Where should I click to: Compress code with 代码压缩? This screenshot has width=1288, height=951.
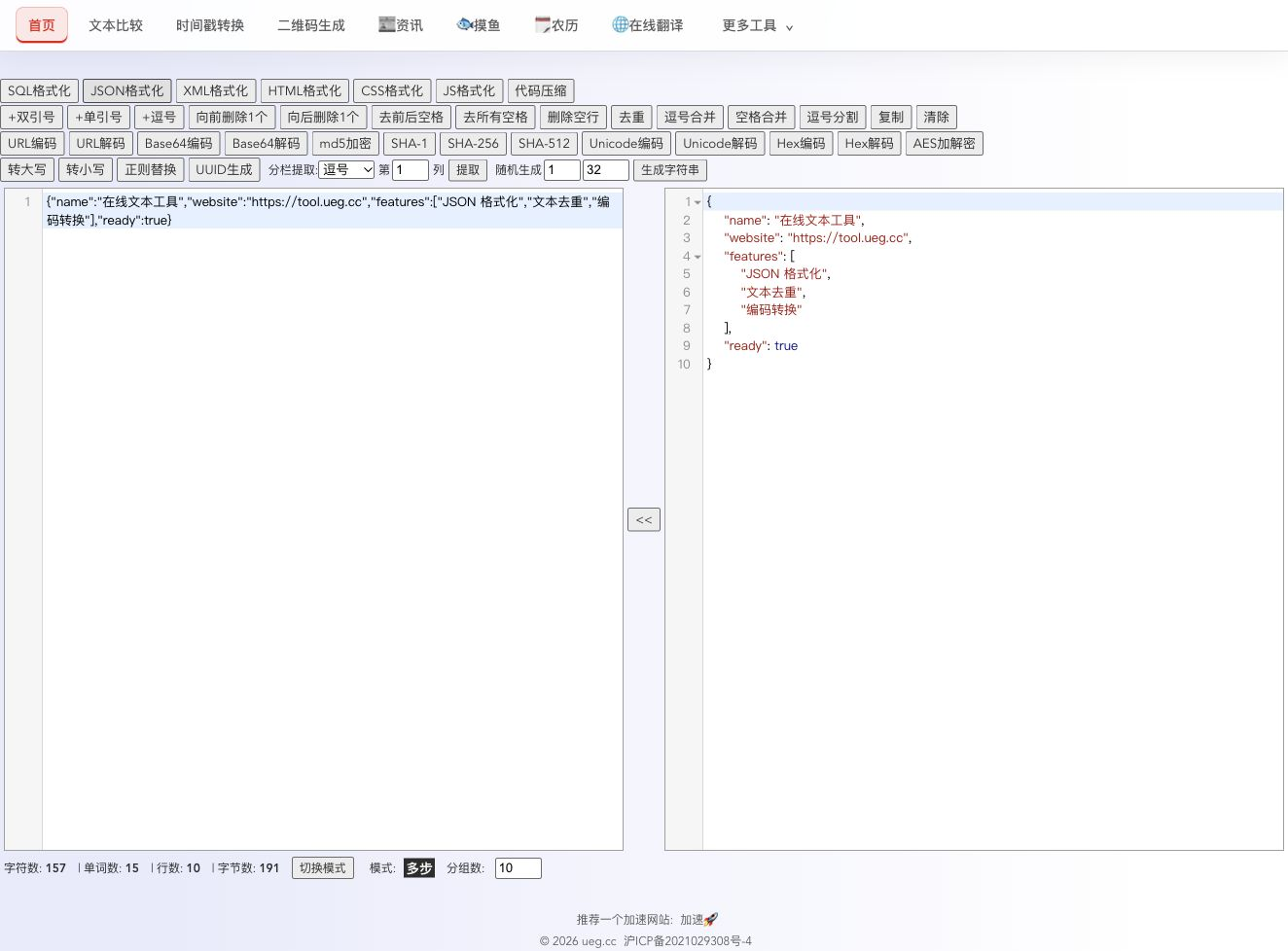[x=541, y=90]
